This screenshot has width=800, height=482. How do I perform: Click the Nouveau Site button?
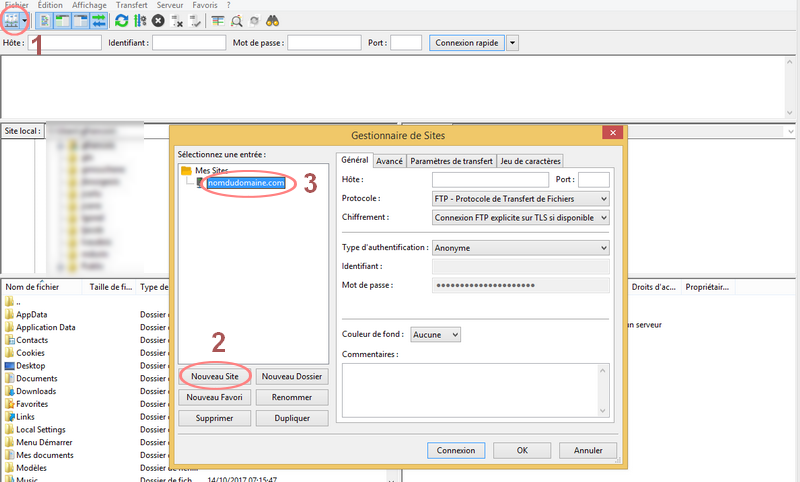click(214, 376)
